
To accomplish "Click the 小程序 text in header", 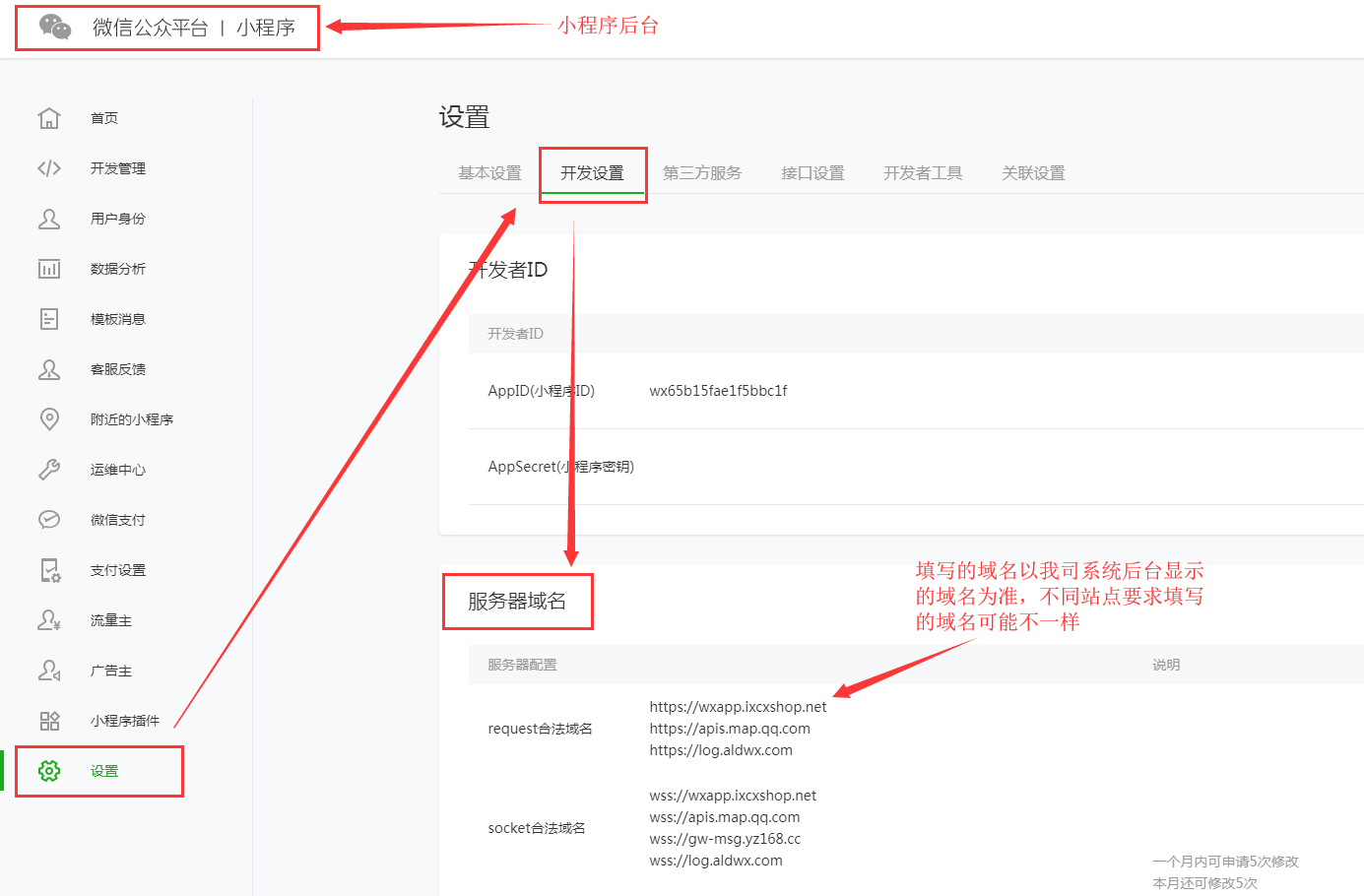I will click(x=266, y=28).
